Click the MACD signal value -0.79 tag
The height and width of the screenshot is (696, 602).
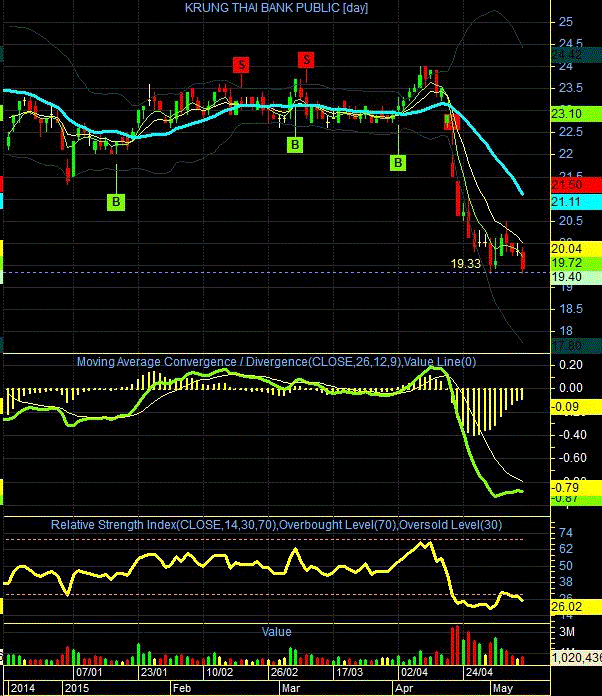[576, 488]
